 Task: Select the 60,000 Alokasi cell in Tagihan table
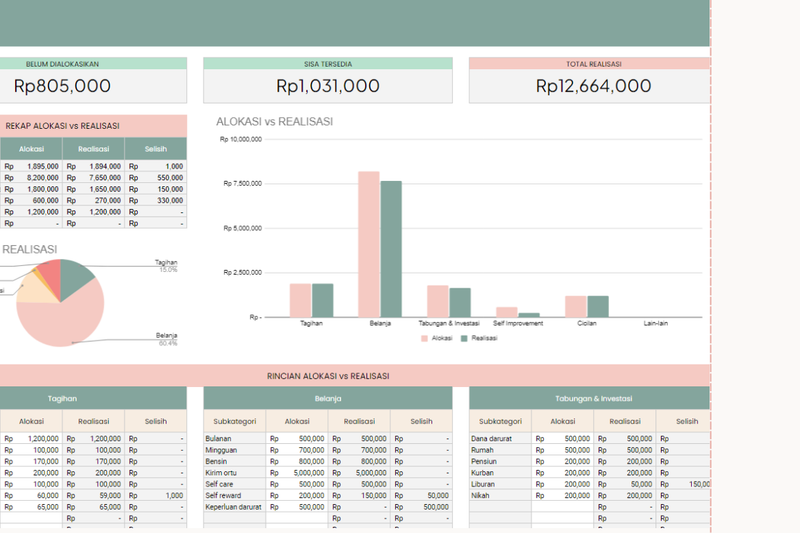pyautogui.click(x=31, y=495)
